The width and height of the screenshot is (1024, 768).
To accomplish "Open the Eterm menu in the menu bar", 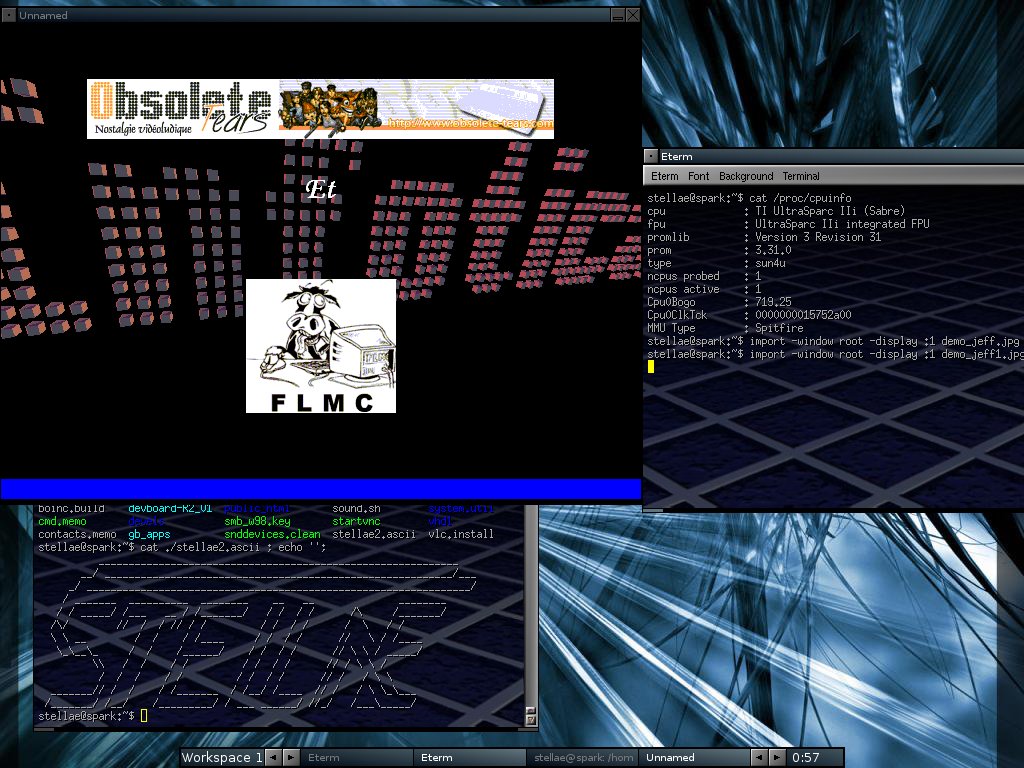I will tap(664, 176).
